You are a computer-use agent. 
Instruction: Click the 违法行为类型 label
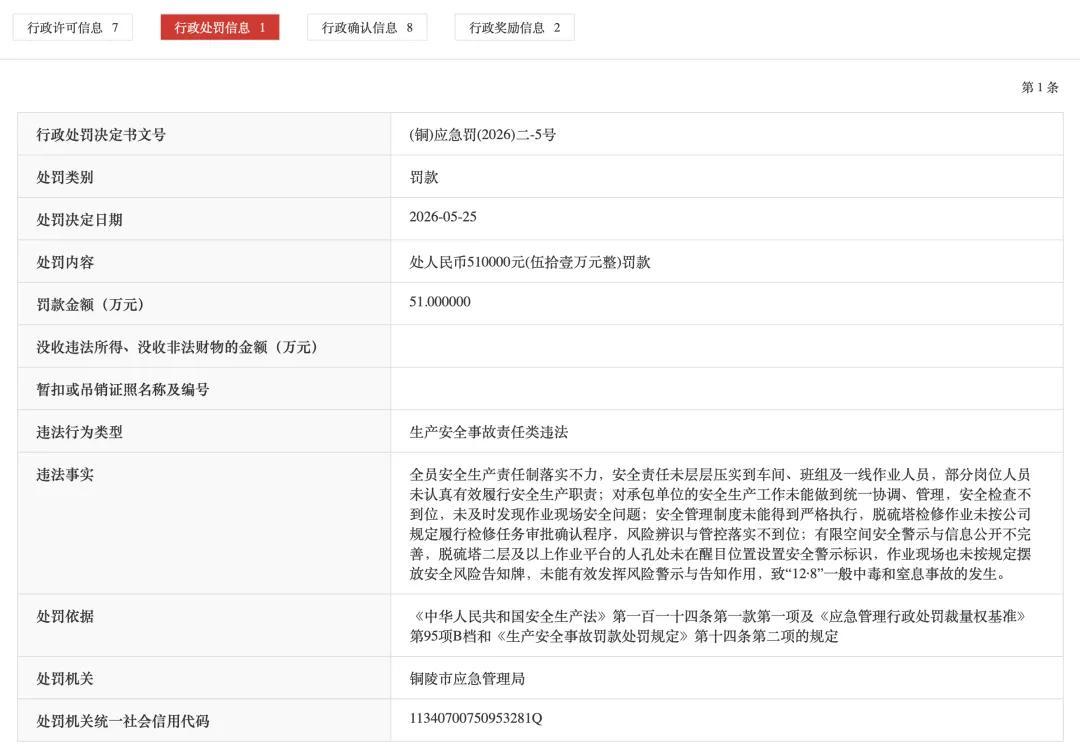[x=79, y=433]
